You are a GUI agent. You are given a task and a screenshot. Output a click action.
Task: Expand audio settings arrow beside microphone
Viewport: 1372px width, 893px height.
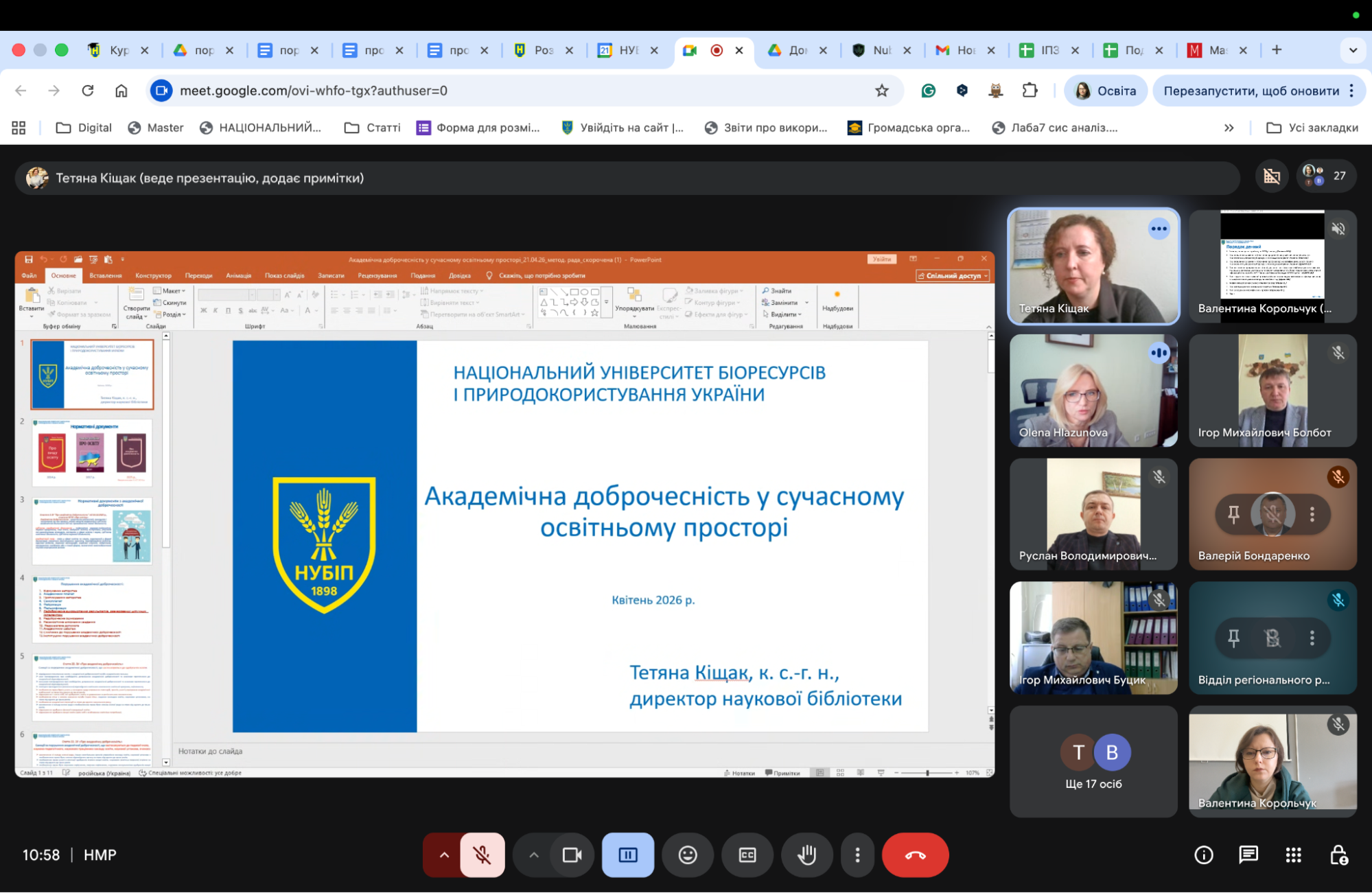click(444, 855)
